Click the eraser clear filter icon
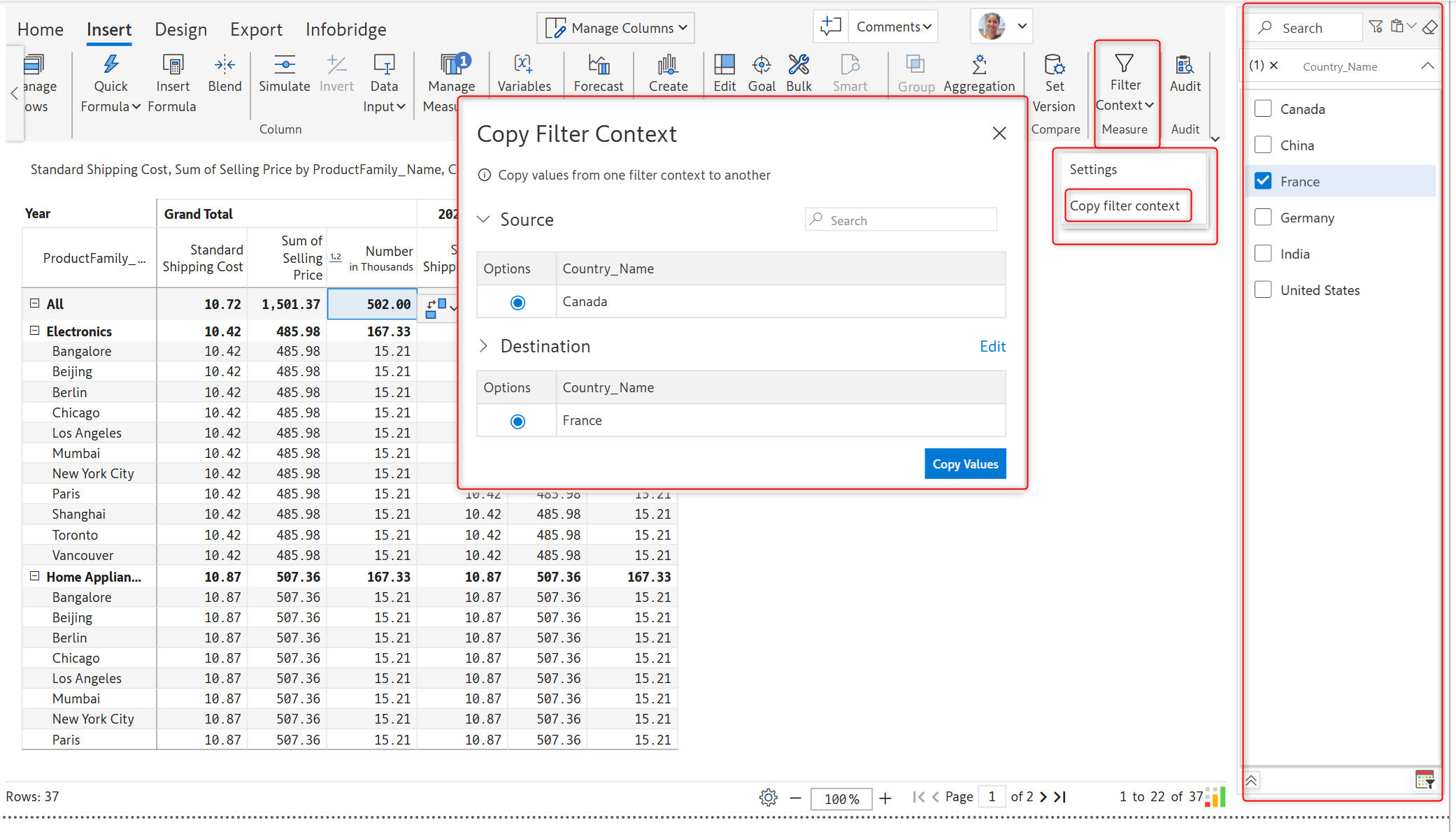The image size is (1456, 832). 1430,27
